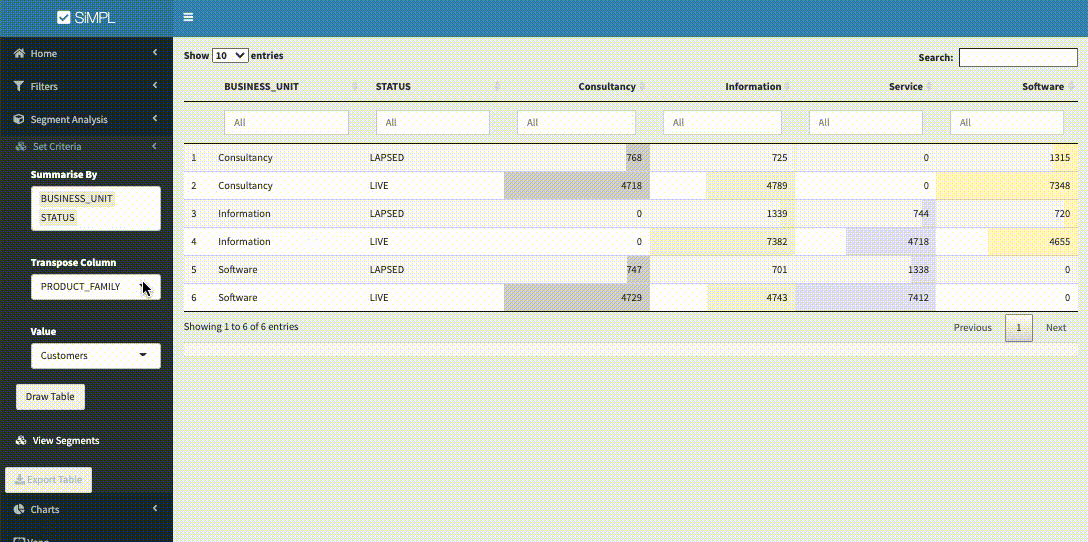Click the 701 Information cell

click(722, 269)
